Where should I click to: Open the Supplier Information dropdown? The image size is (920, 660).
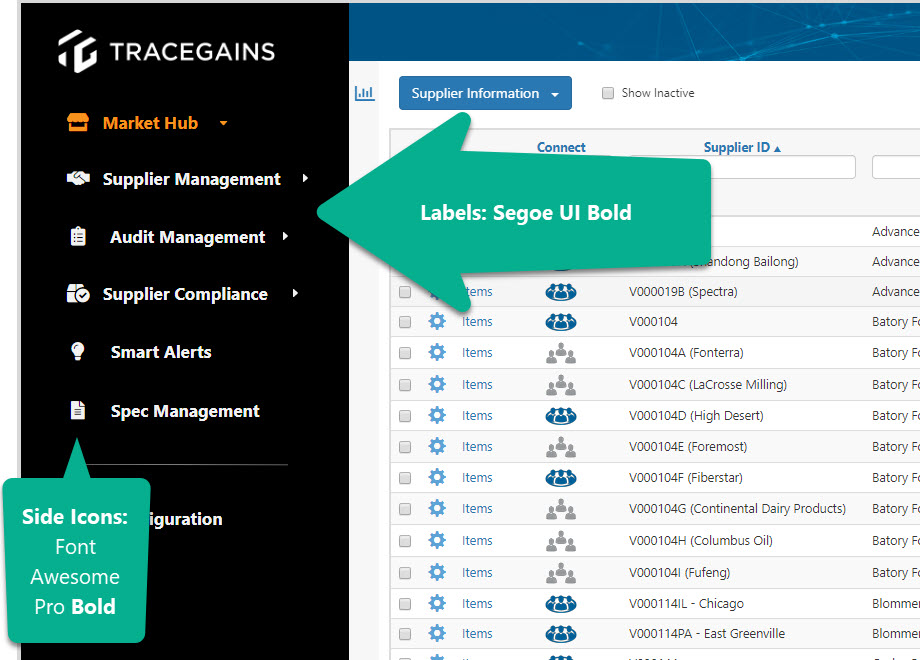pos(485,93)
